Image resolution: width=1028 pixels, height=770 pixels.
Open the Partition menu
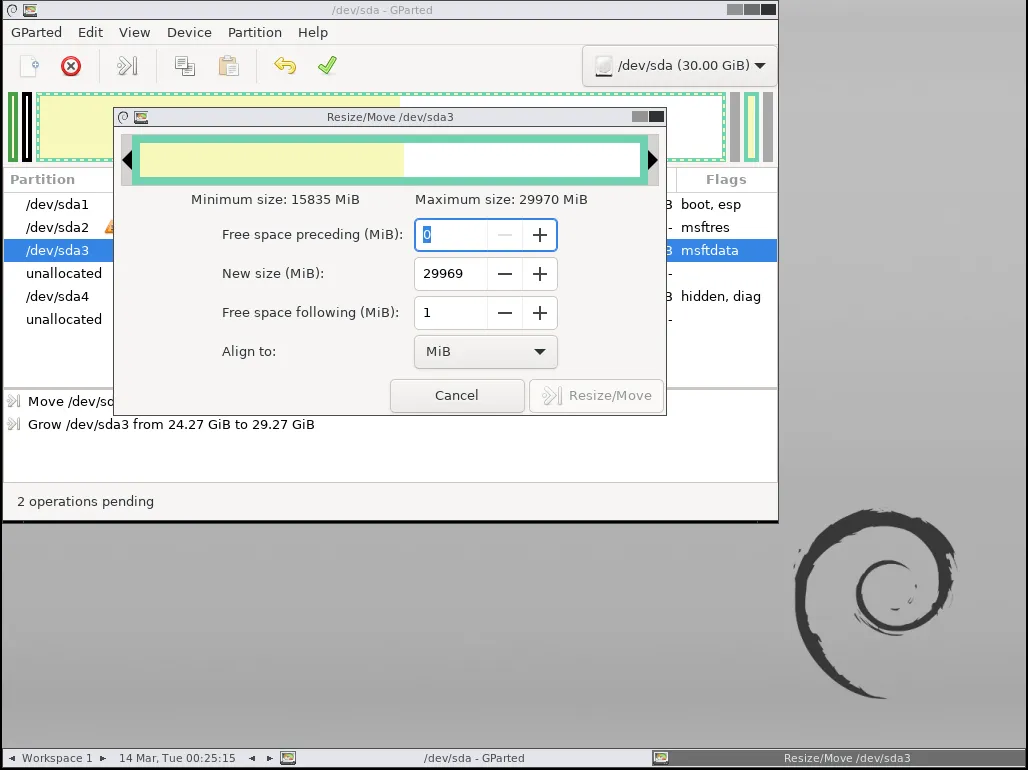(x=254, y=32)
